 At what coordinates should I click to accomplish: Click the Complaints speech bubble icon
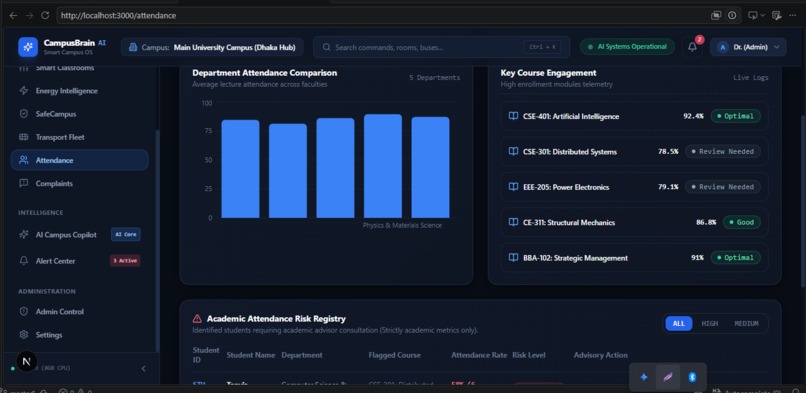click(24, 183)
